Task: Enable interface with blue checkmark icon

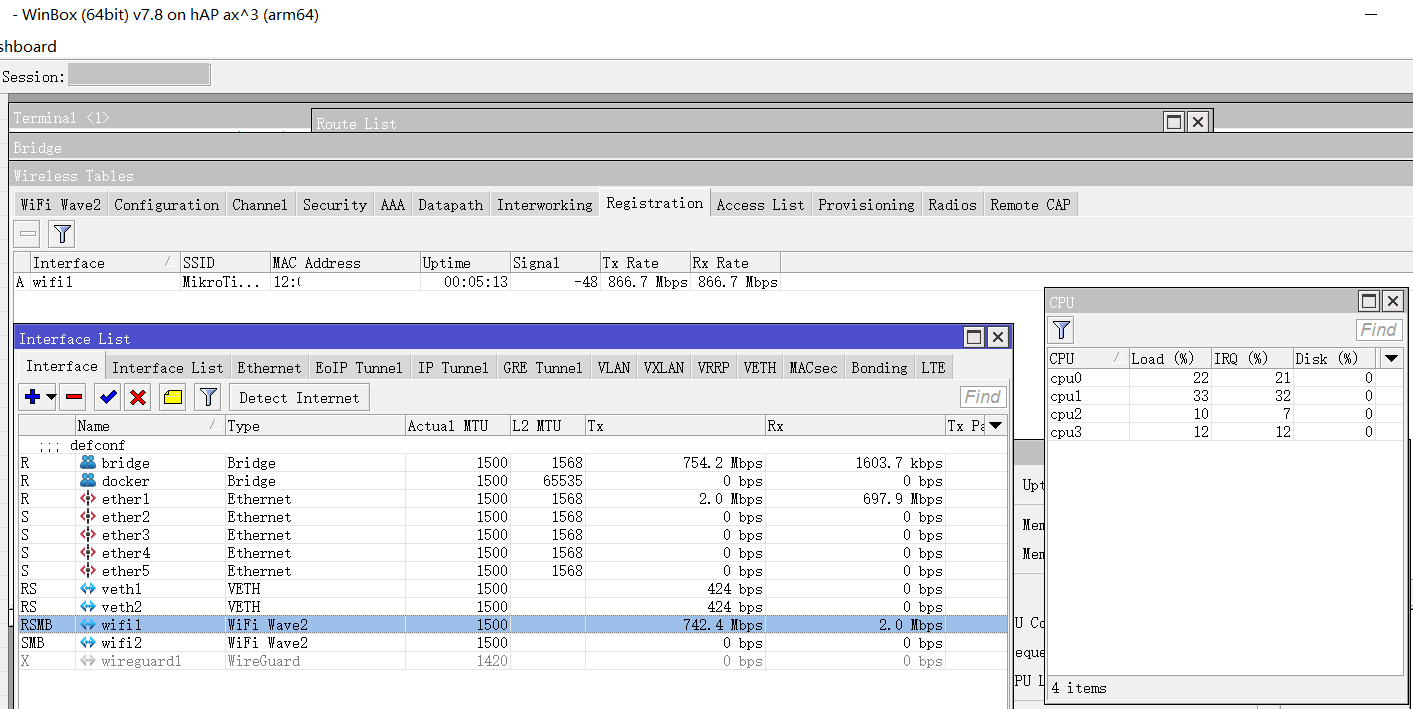Action: tap(108, 397)
